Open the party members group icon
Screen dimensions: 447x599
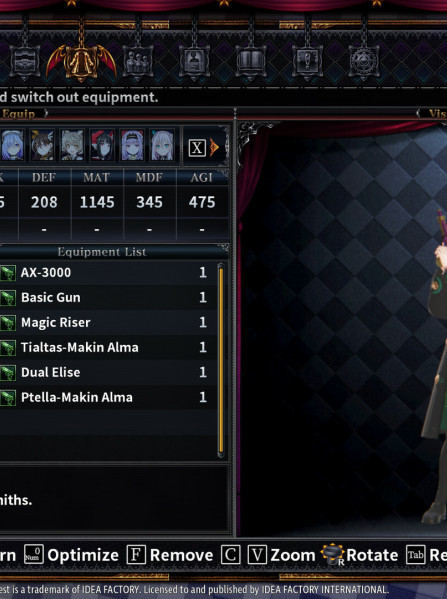pyautogui.click(x=138, y=62)
